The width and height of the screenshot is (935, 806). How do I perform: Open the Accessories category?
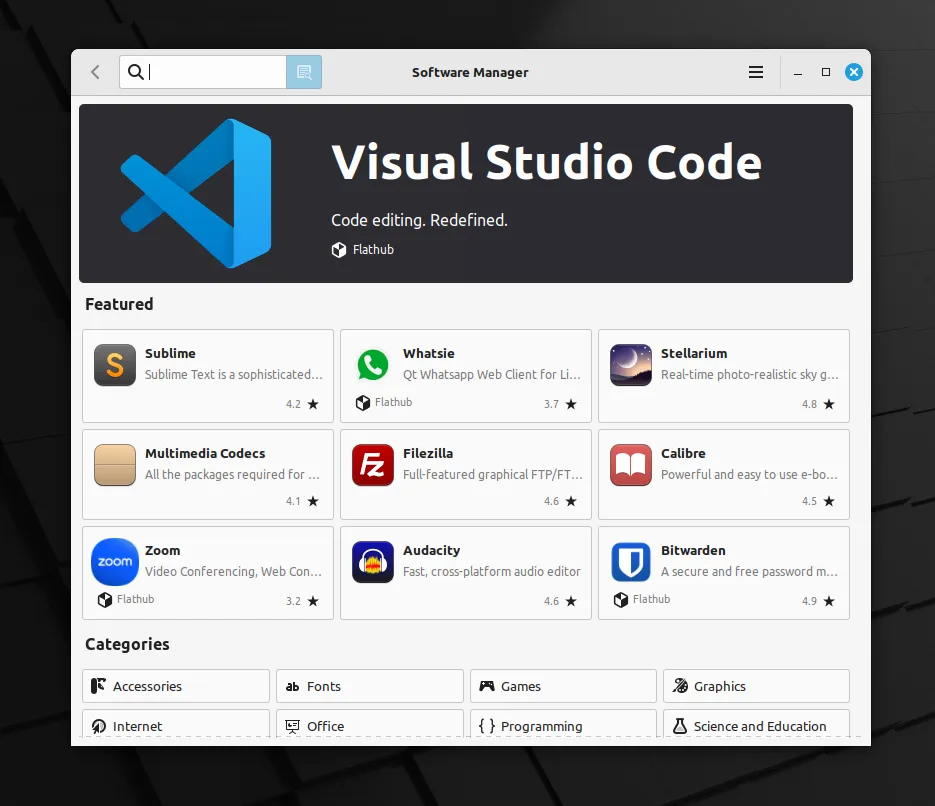(x=176, y=686)
